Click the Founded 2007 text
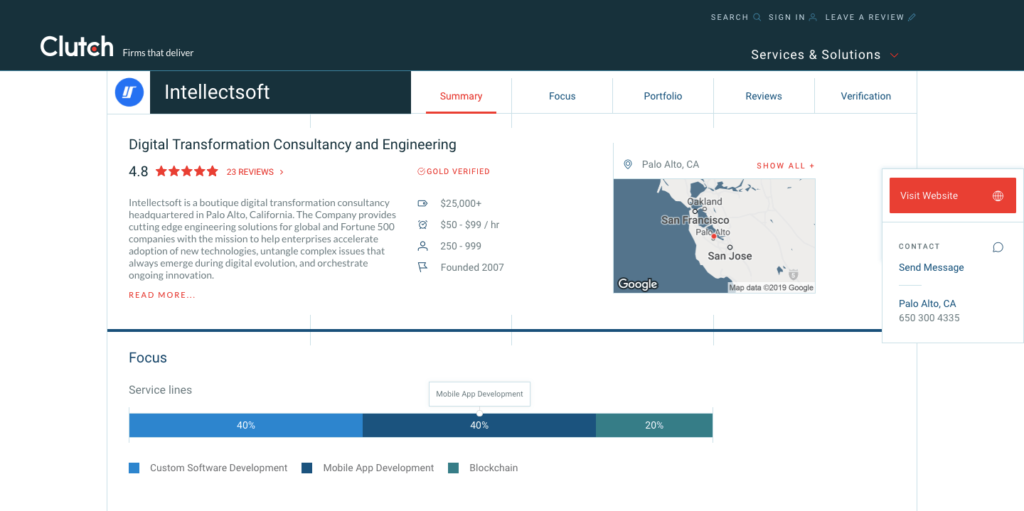1024x511 pixels. tap(472, 267)
